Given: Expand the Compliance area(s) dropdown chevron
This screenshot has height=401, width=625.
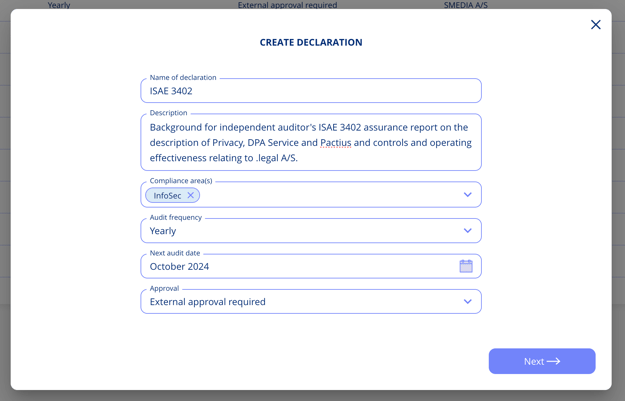Looking at the screenshot, I should coord(467,195).
